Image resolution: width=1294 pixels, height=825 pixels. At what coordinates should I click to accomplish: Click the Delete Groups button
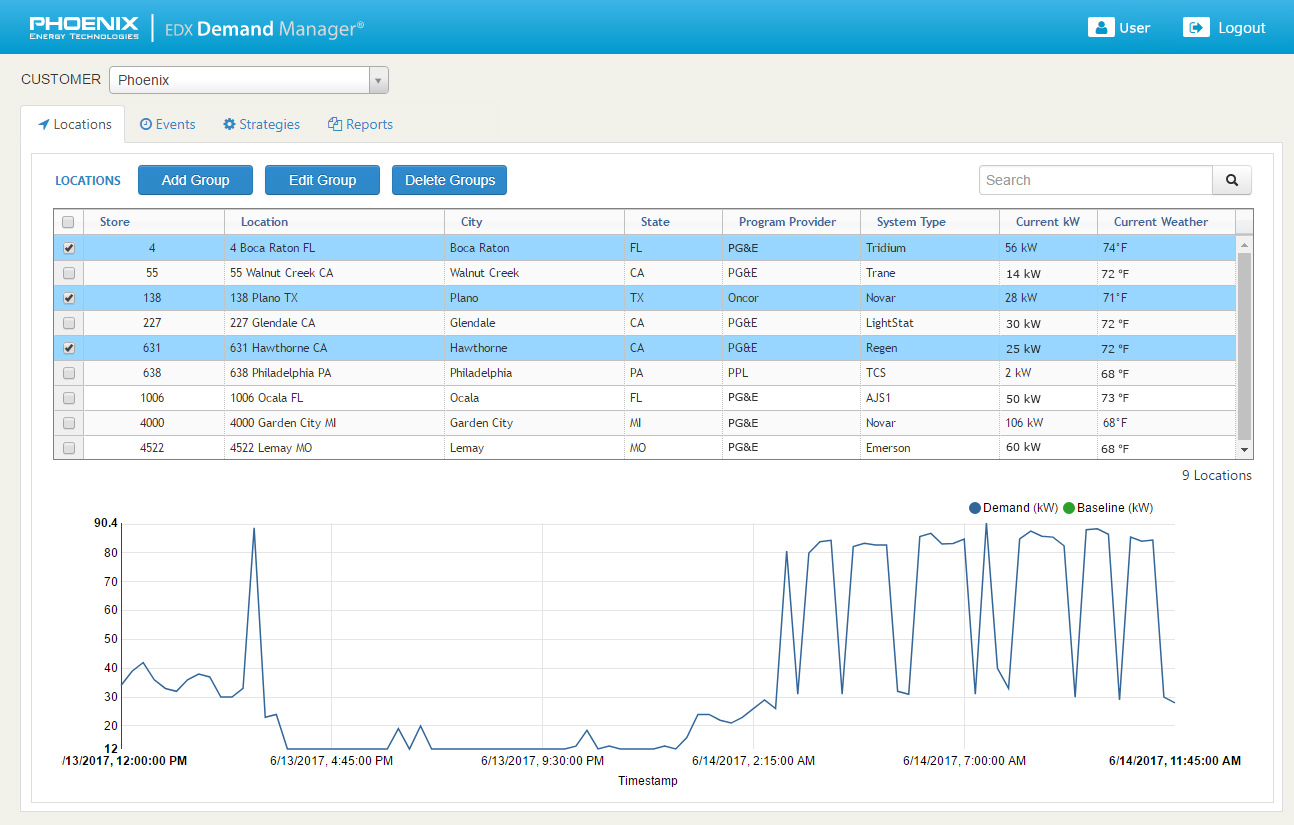[x=450, y=180]
